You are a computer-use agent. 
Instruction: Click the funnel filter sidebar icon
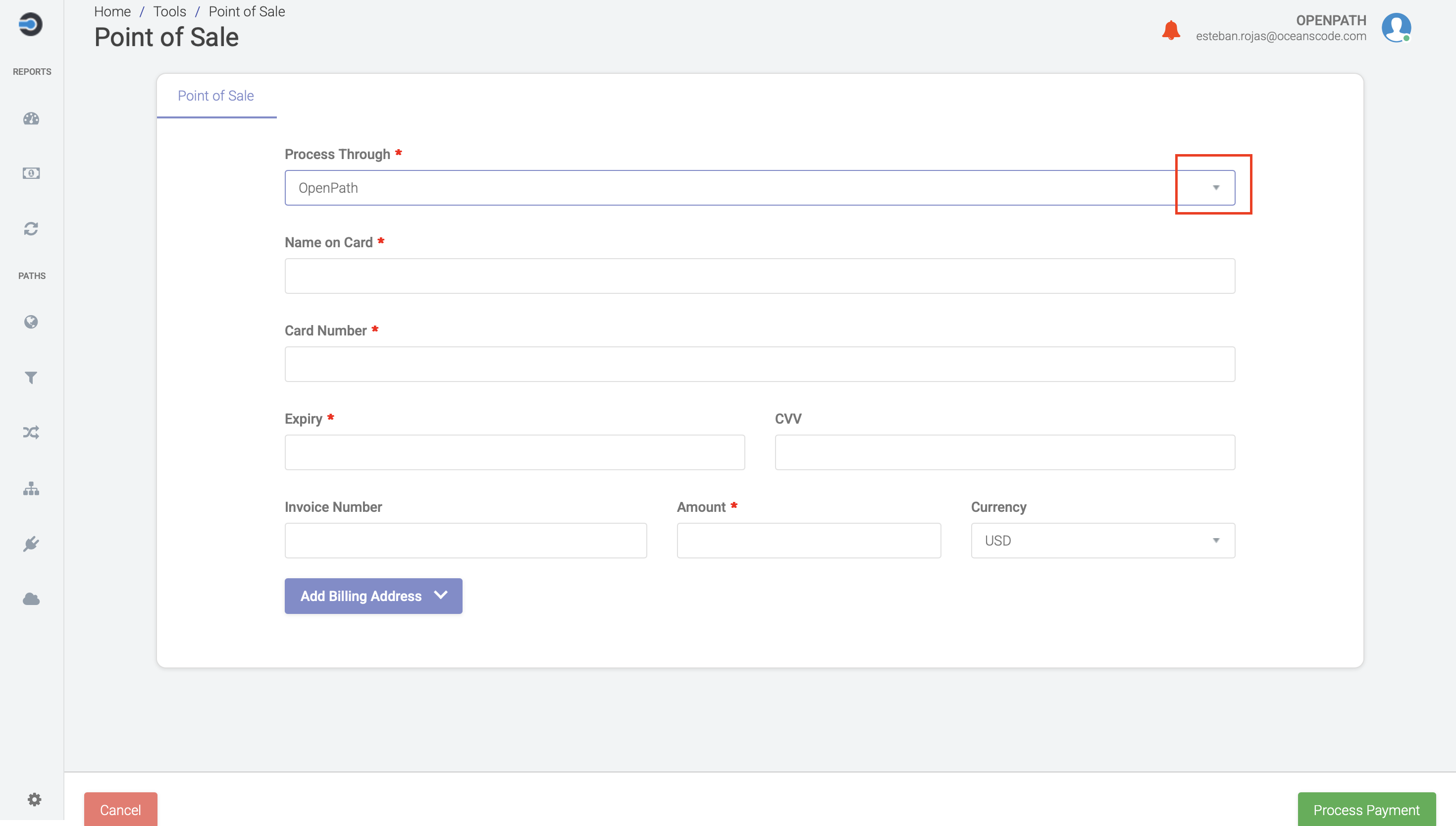tap(31, 378)
